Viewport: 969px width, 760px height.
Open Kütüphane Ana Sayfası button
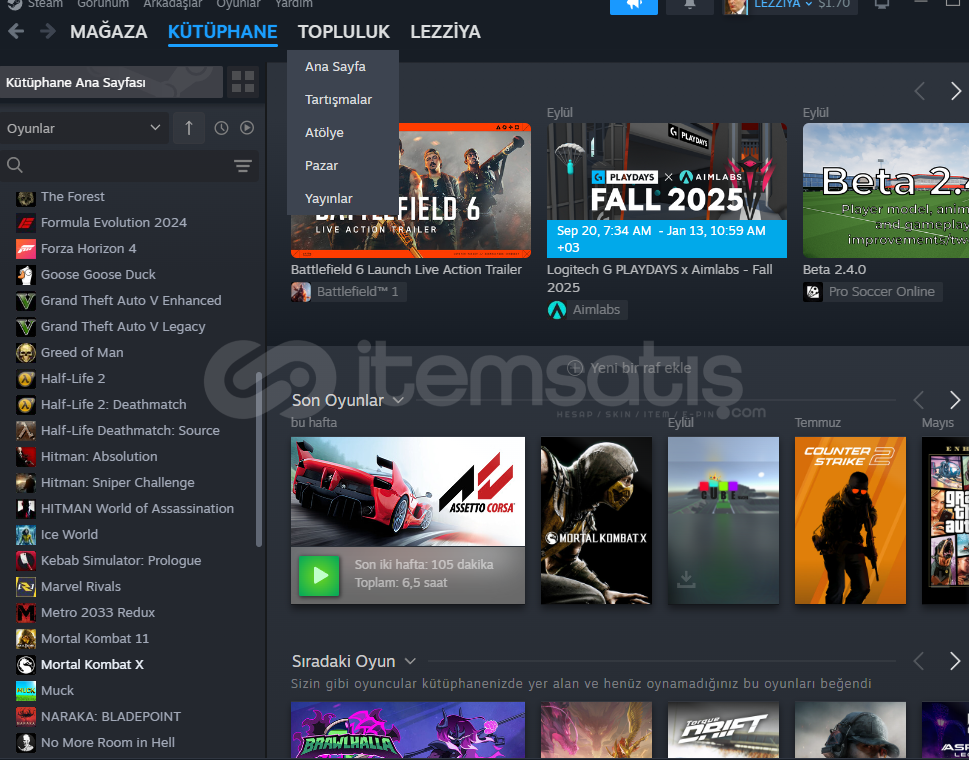pyautogui.click(x=110, y=82)
